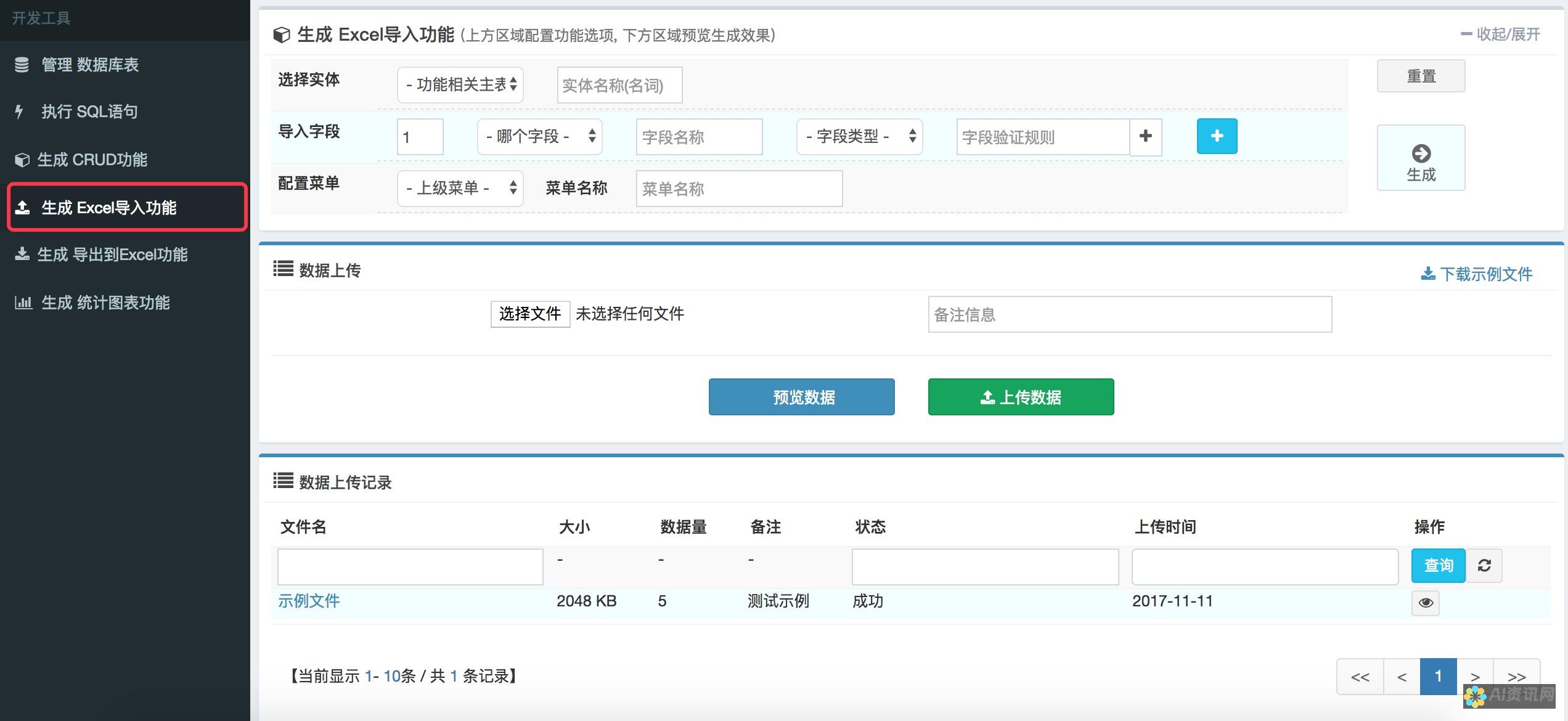Viewport: 1568px width, 721px height.
Task: Focus the 字段名称 input
Action: coord(699,137)
